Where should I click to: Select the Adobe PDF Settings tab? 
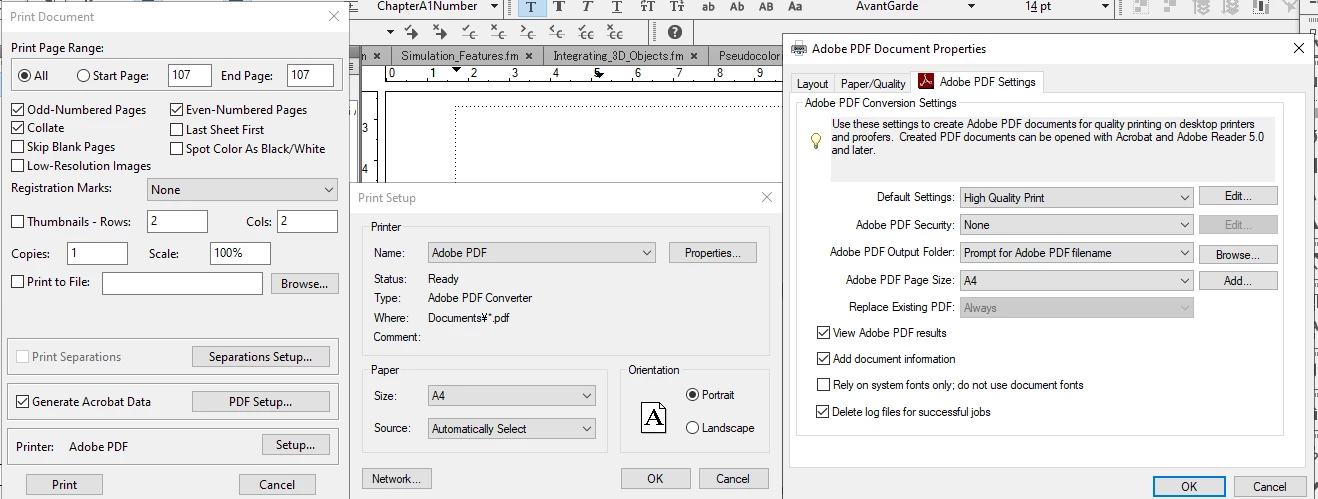tap(978, 82)
